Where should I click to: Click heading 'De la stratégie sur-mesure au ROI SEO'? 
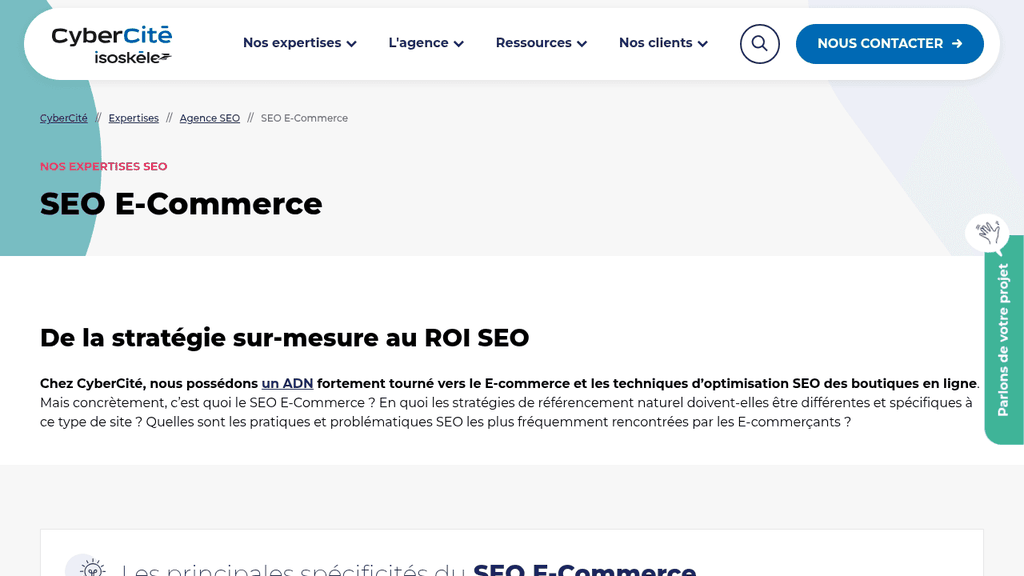[x=284, y=338]
